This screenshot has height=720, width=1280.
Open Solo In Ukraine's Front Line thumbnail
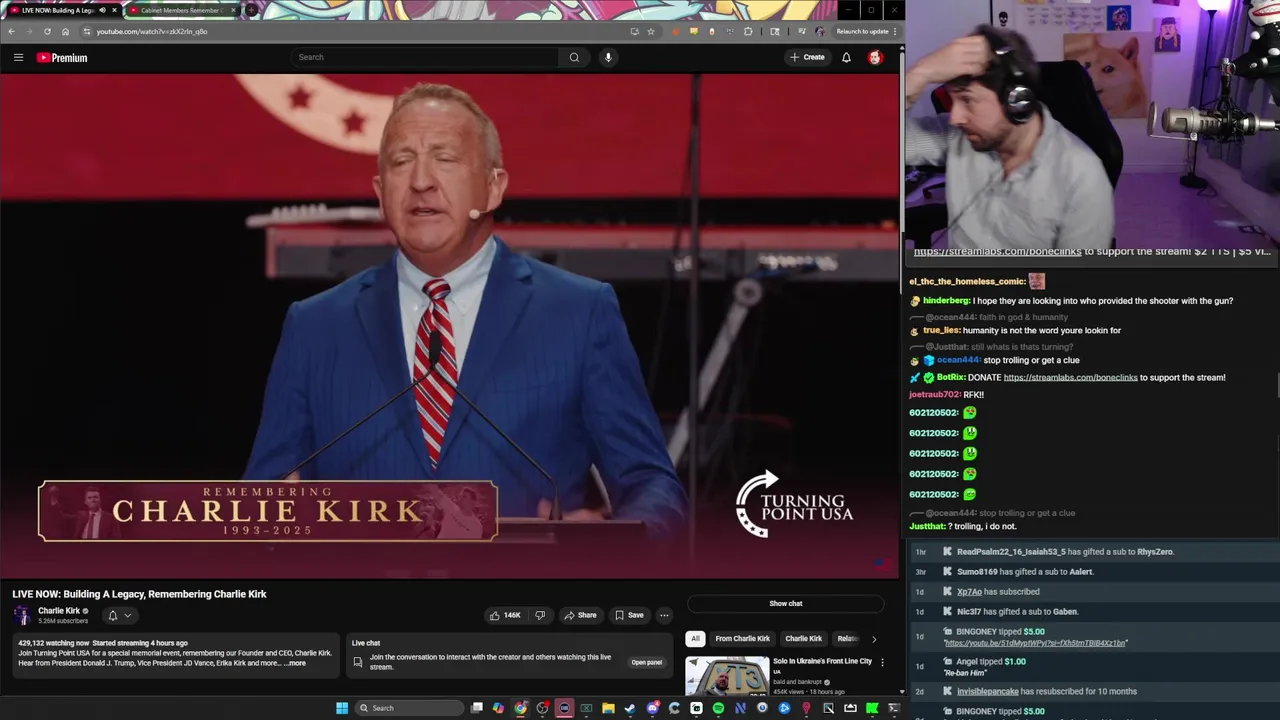point(727,676)
